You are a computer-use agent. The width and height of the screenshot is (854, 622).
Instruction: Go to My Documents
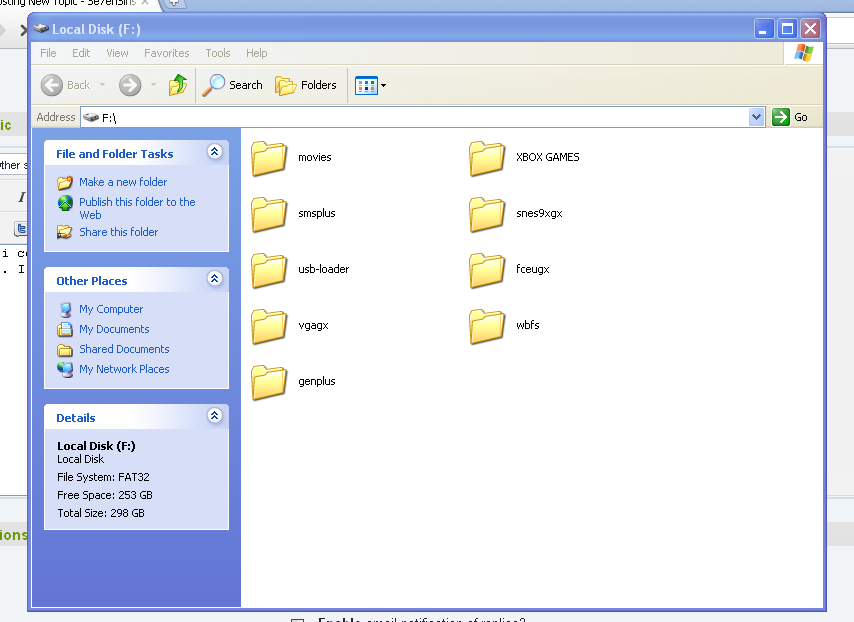pyautogui.click(x=114, y=329)
